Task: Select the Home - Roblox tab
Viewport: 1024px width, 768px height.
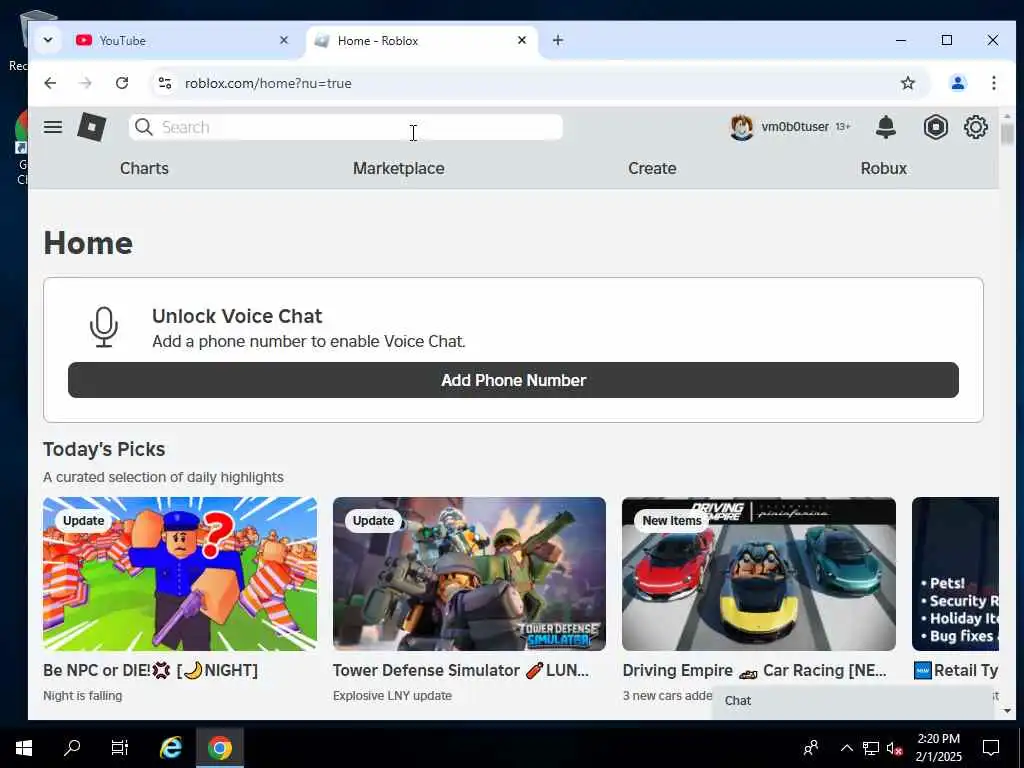Action: pyautogui.click(x=421, y=40)
